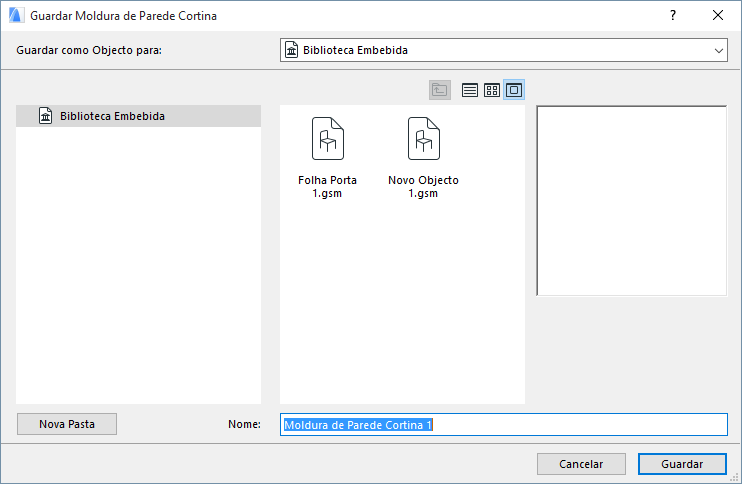Viewport: 742px width, 484px height.
Task: Switch to small icons grid view
Action: (492, 90)
